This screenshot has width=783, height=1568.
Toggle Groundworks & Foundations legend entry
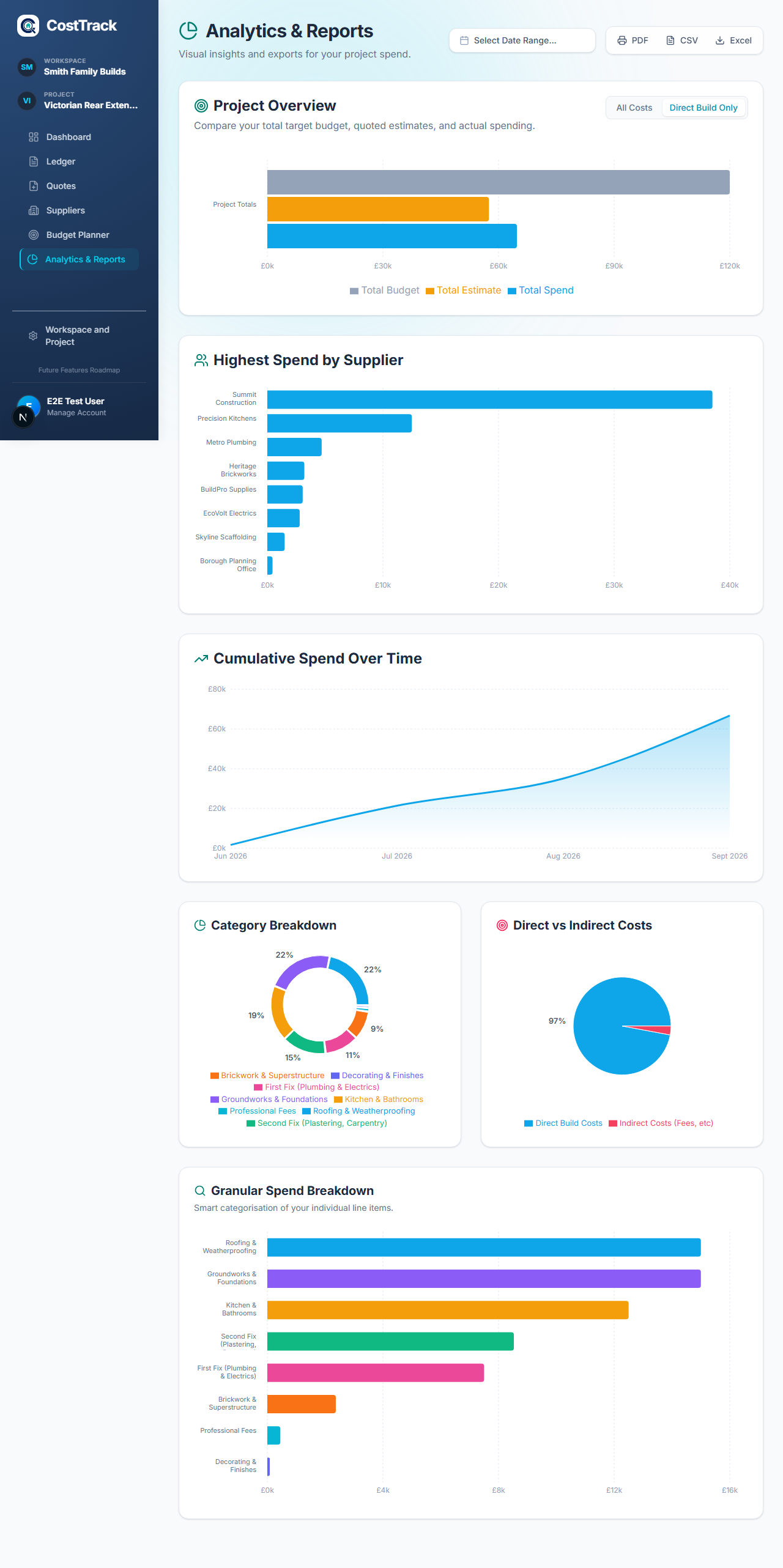point(269,1100)
